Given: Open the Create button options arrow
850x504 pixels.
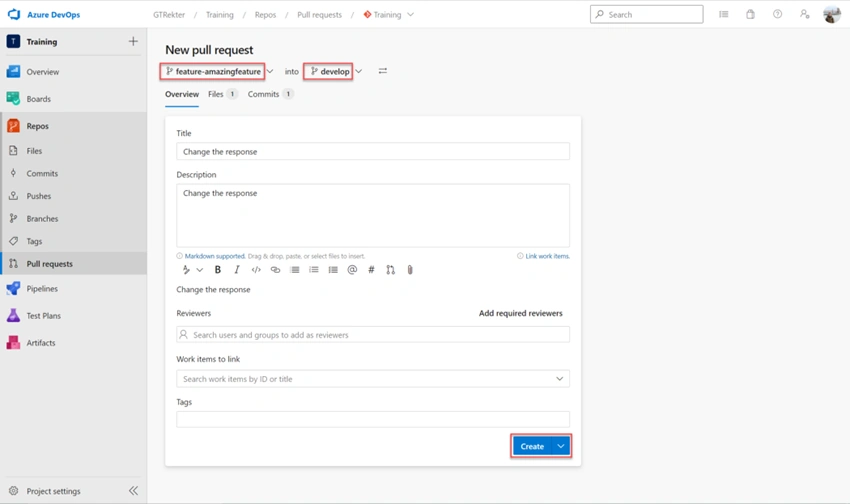Looking at the screenshot, I should point(561,447).
